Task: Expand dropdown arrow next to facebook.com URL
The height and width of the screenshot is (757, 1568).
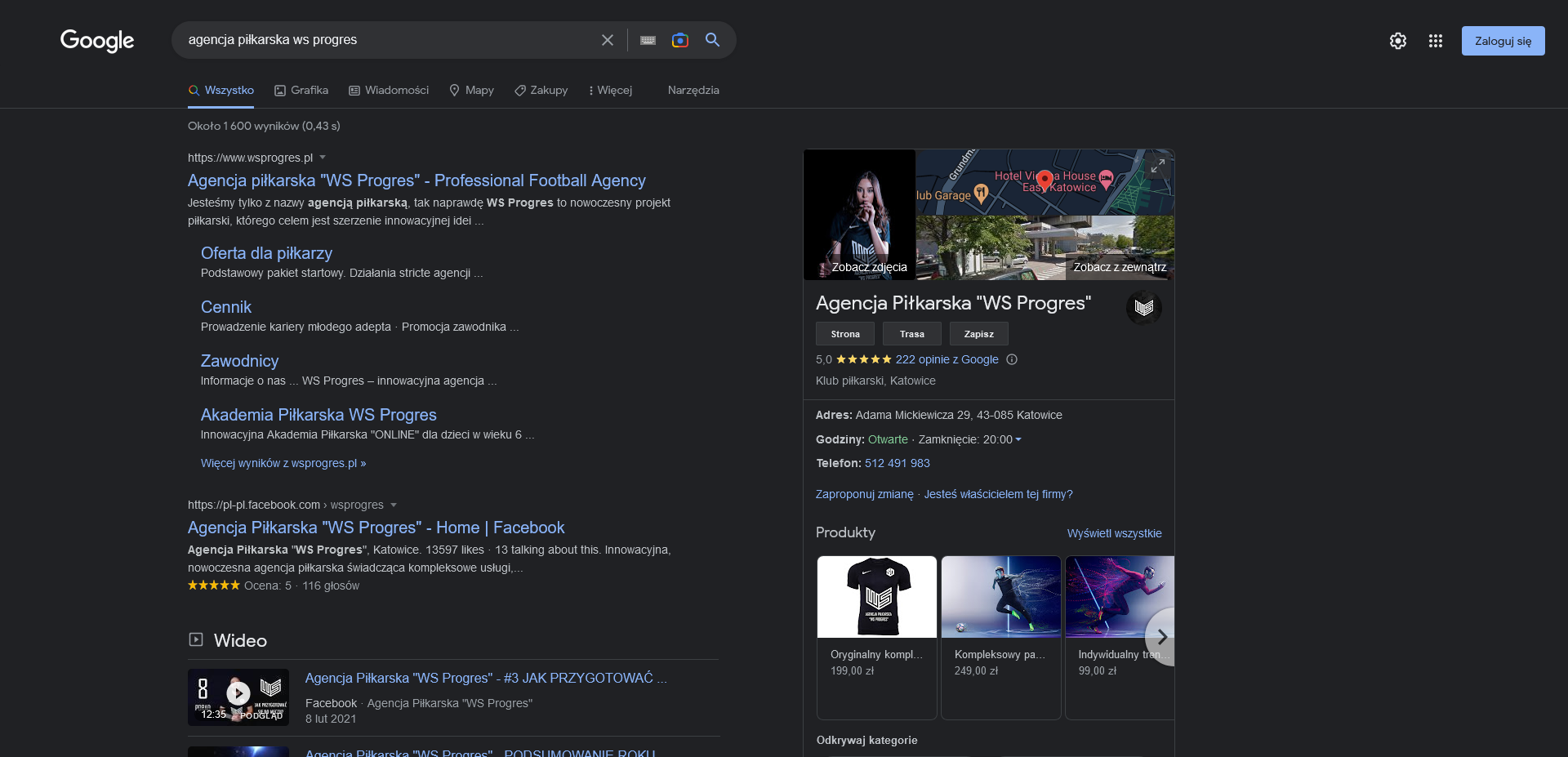Action: click(394, 505)
